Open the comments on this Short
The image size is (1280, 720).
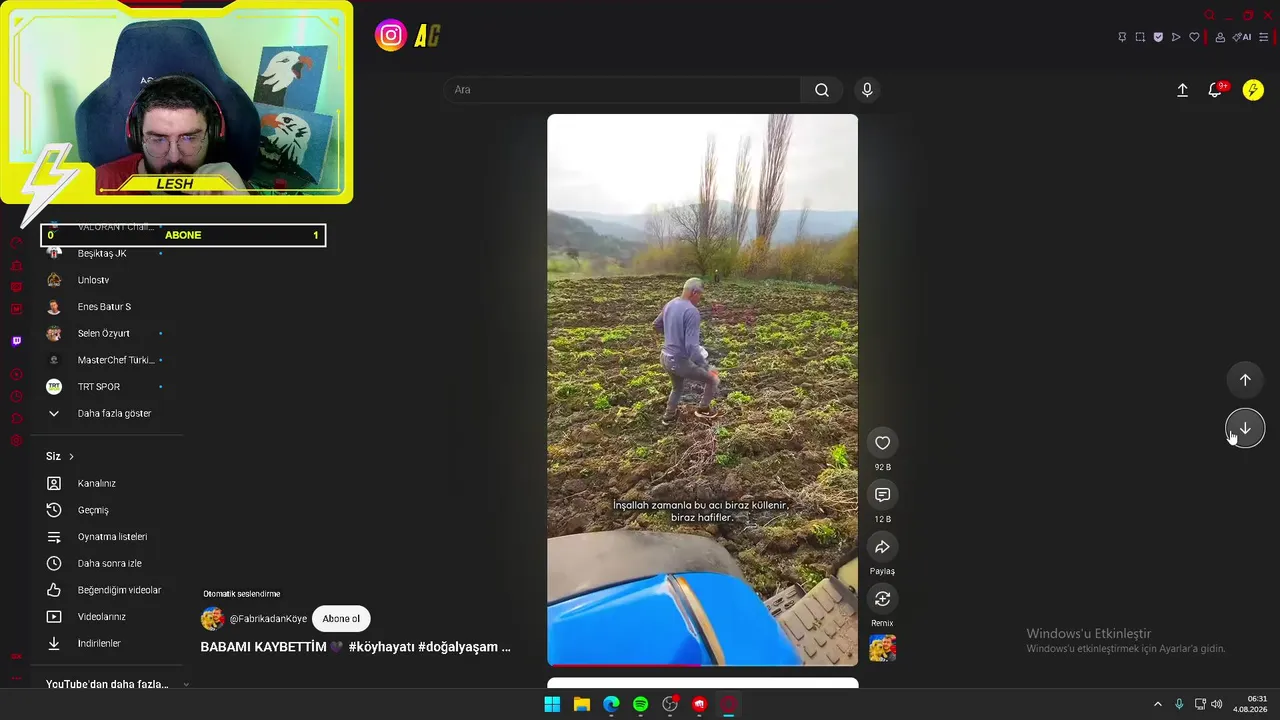tap(882, 495)
